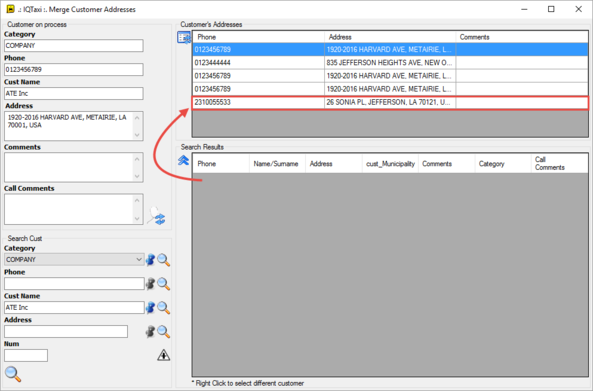Select the 0123444444 Jefferson Heights row
The width and height of the screenshot is (593, 391).
(x=390, y=63)
